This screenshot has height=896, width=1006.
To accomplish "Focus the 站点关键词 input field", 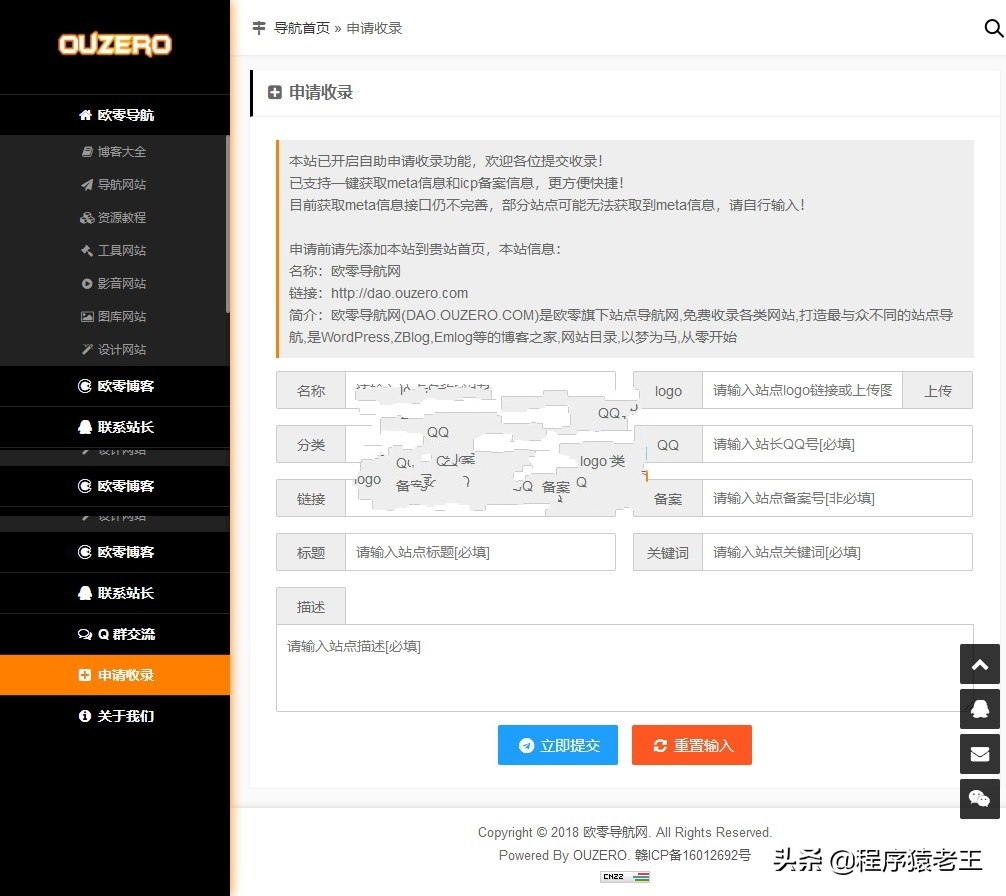I will click(837, 552).
